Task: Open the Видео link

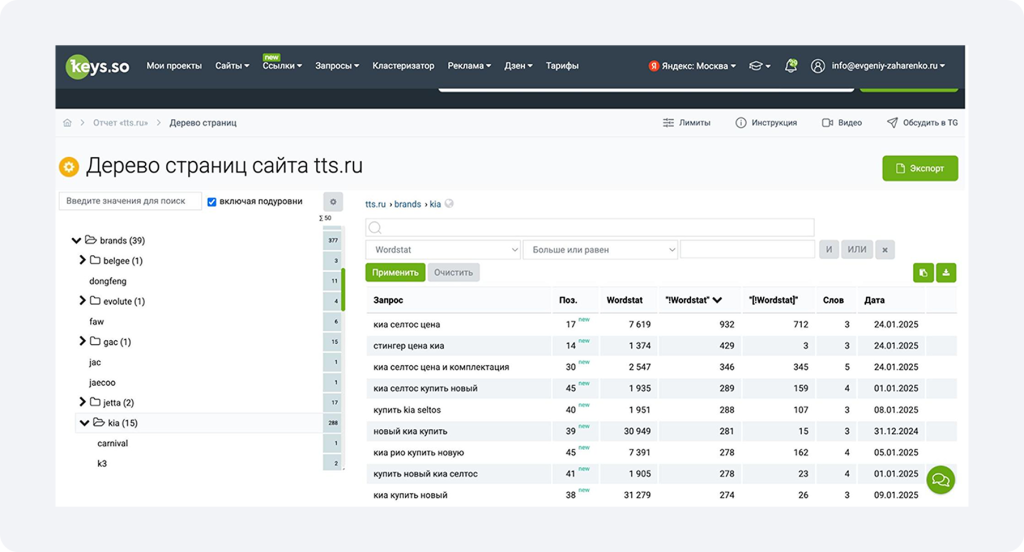Action: [842, 123]
